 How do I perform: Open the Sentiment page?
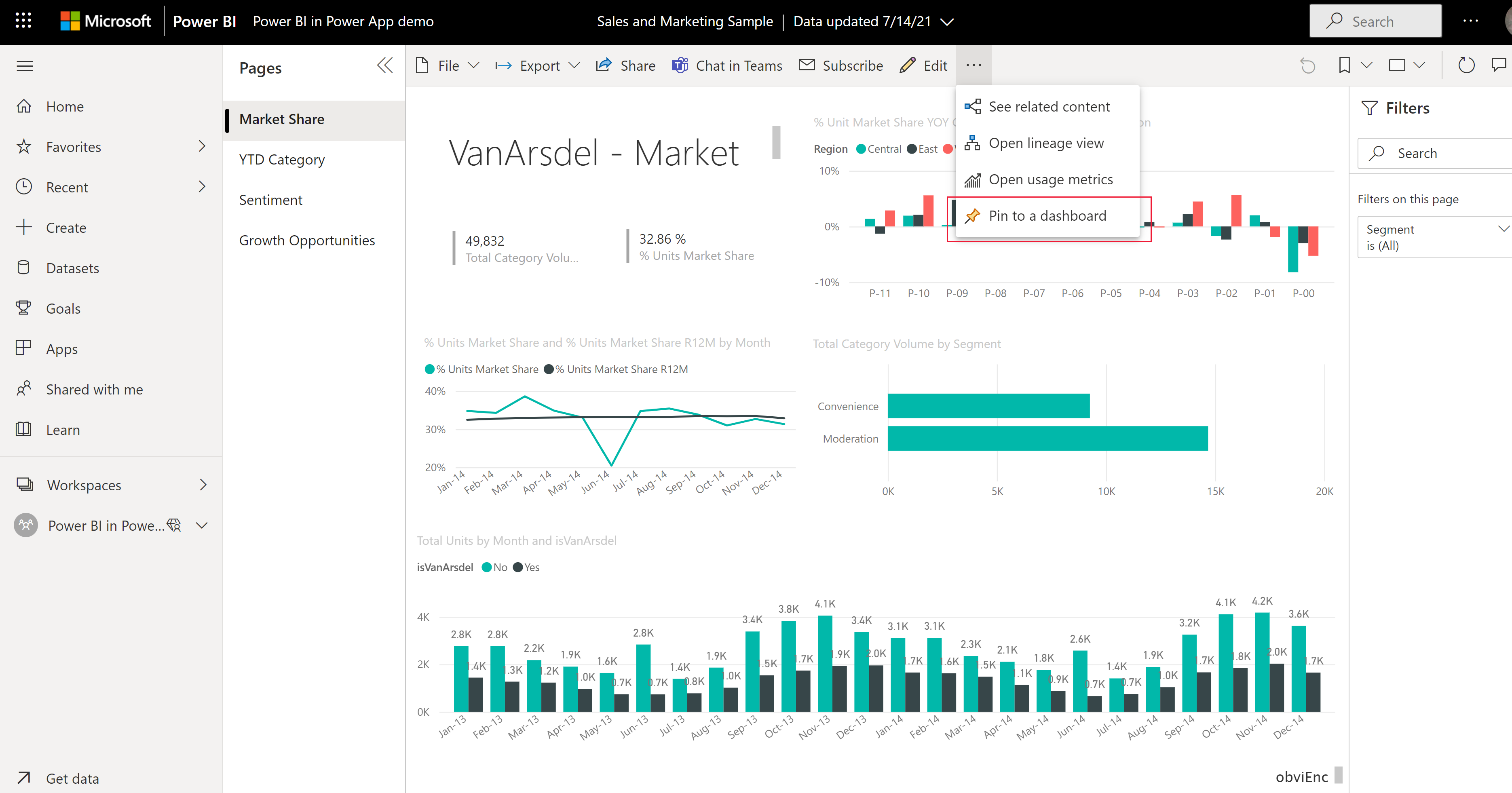pos(270,199)
